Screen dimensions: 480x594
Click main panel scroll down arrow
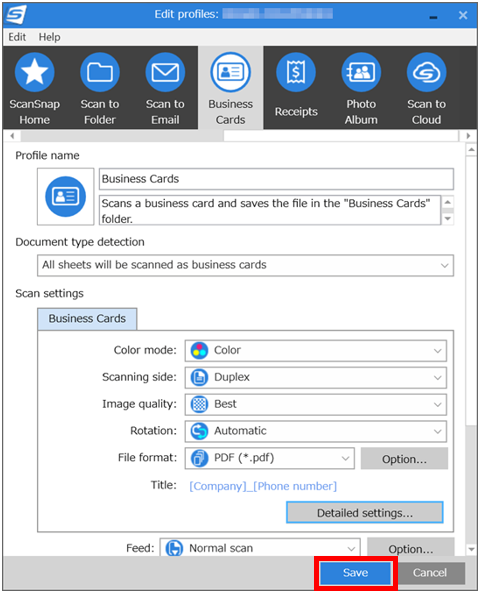[471, 549]
